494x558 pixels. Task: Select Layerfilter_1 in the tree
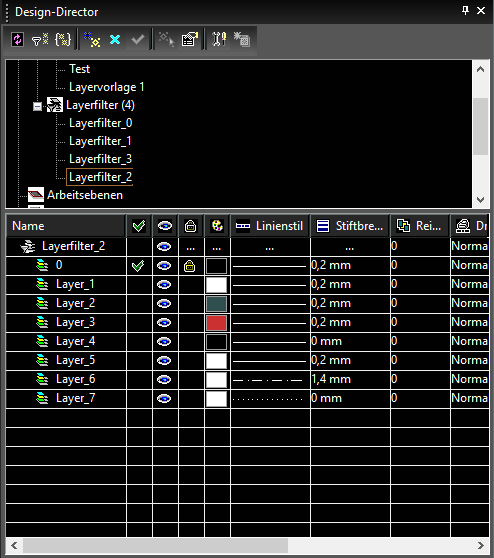pos(100,141)
